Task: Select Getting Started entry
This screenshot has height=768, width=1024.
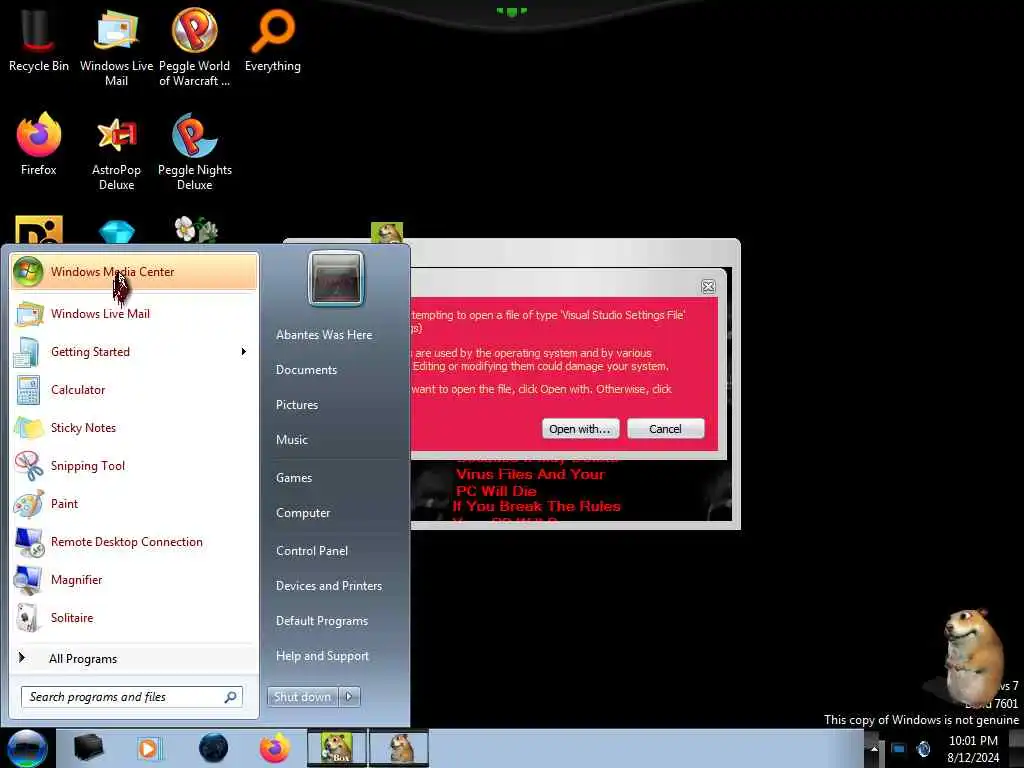Action: [134, 352]
